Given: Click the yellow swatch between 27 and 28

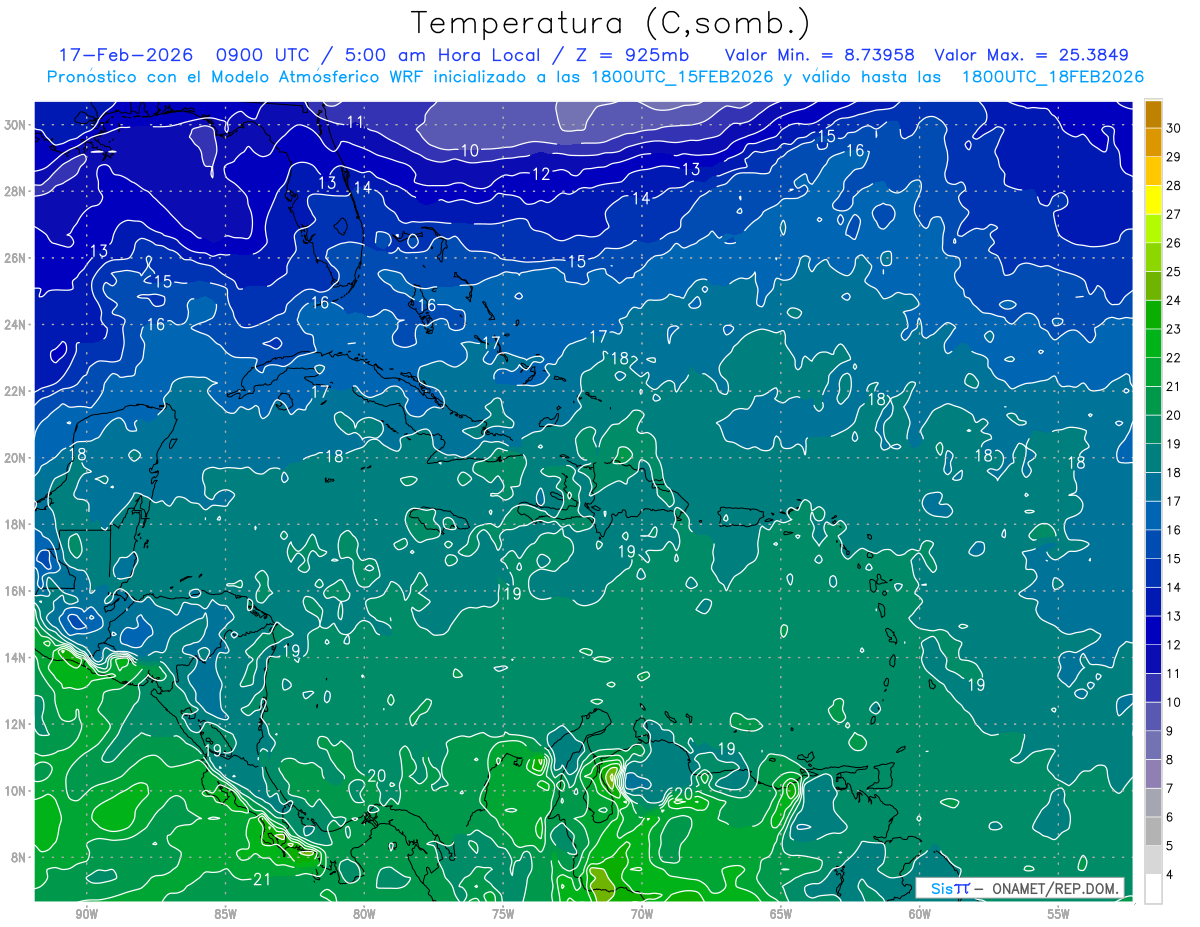Looking at the screenshot, I should [1154, 200].
